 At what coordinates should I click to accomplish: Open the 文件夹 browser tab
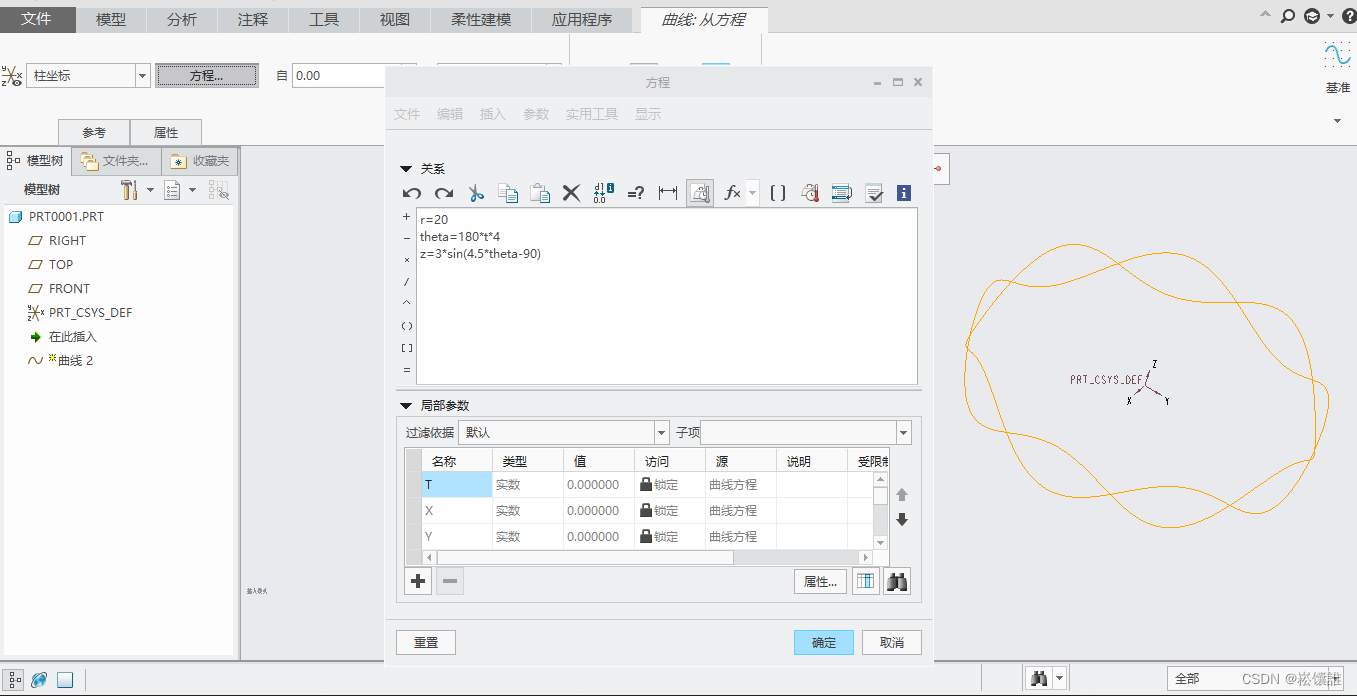coord(117,161)
